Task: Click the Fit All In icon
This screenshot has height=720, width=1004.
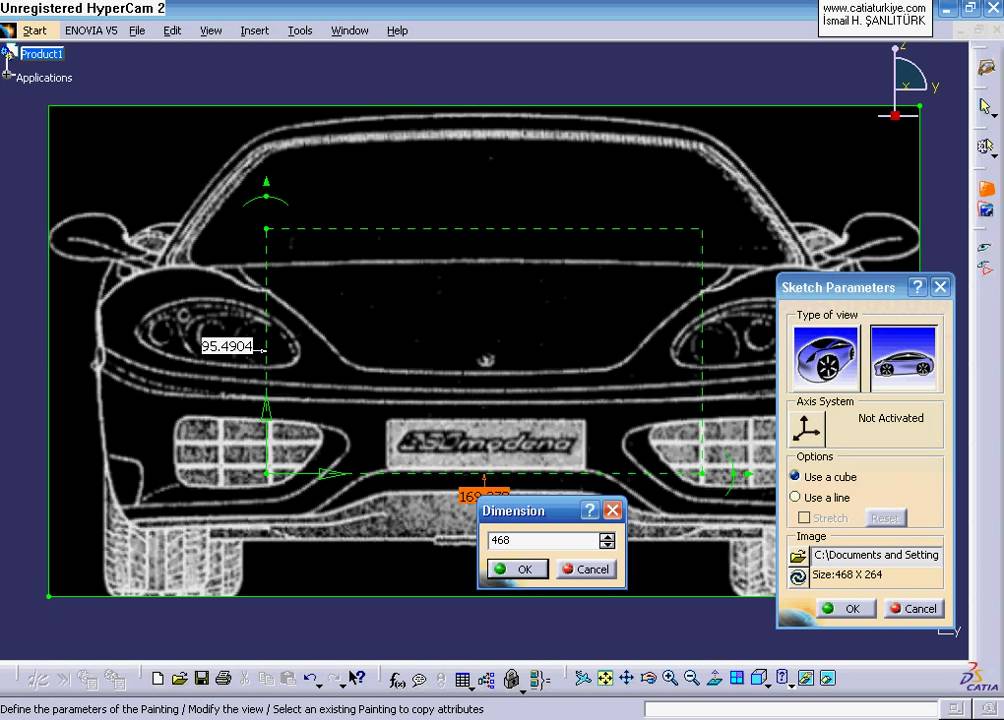Action: tap(604, 678)
